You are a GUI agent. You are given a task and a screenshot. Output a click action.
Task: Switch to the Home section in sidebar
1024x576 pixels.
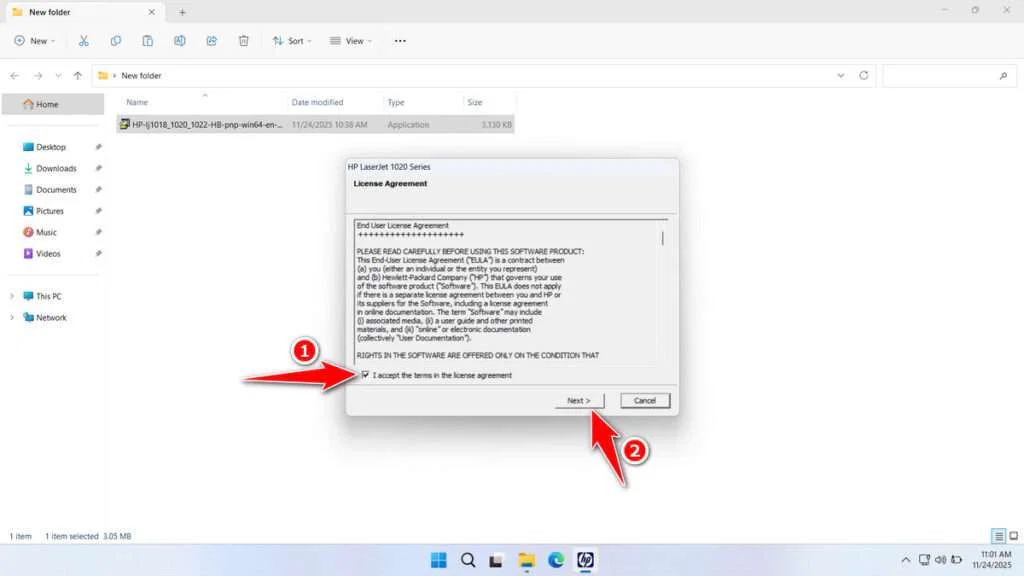(43, 103)
